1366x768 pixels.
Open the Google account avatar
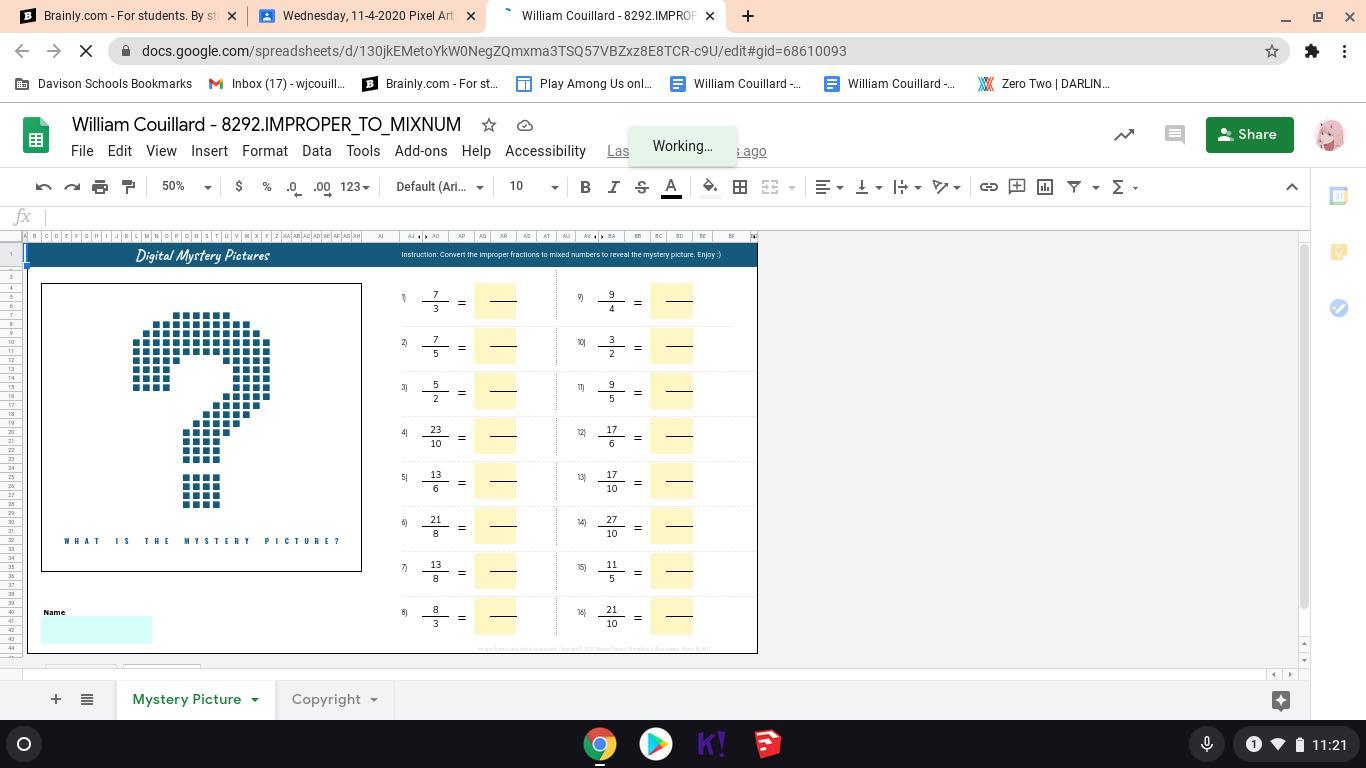coord(1329,135)
